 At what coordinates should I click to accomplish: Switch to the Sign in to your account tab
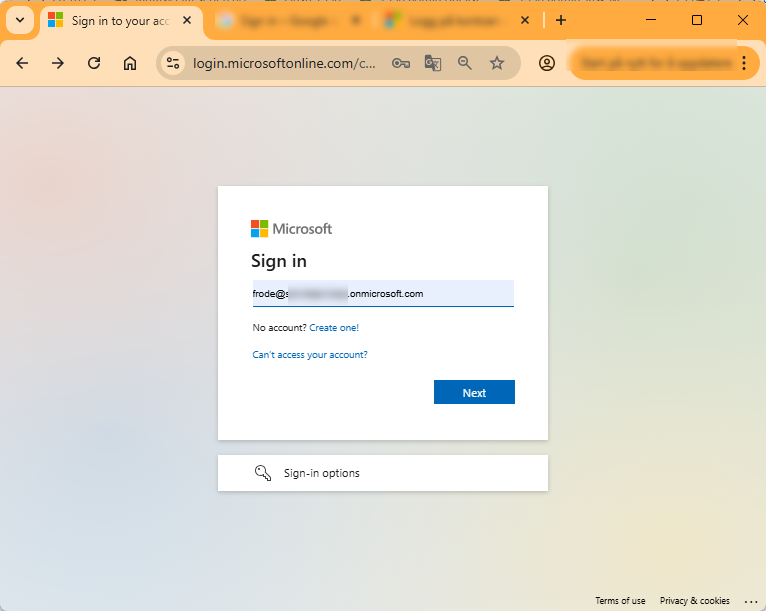point(121,21)
